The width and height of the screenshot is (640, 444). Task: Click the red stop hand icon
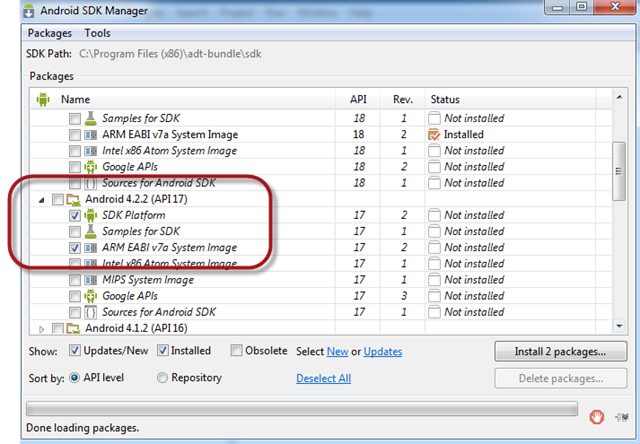click(597, 417)
